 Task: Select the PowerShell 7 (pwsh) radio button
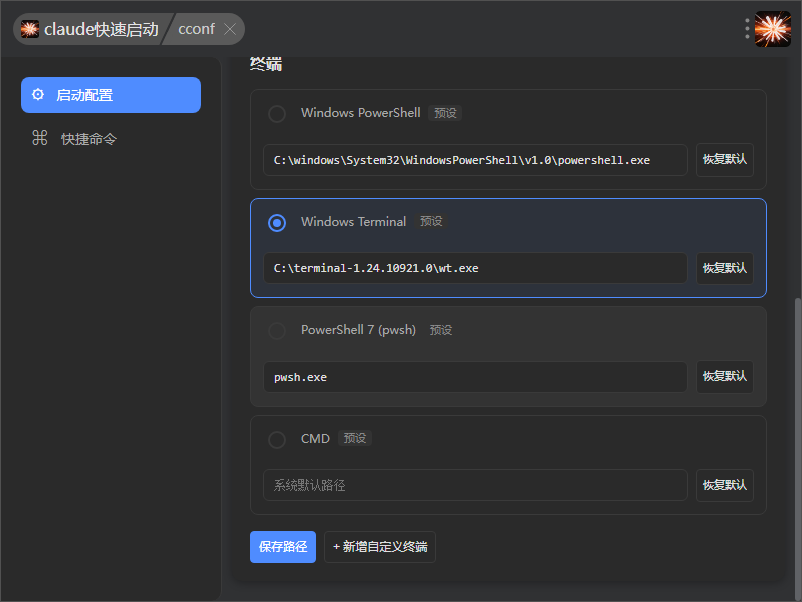277,331
